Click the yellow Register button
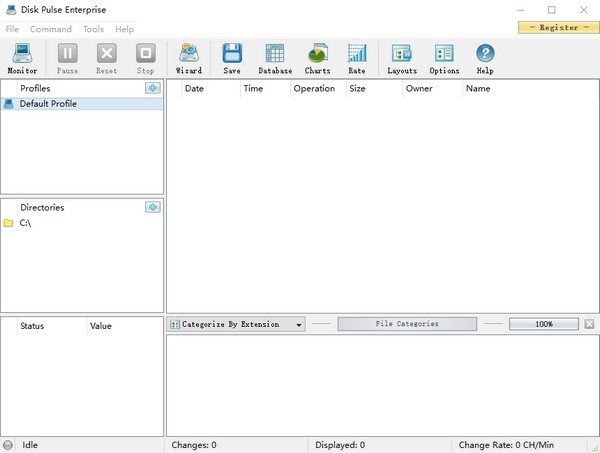This screenshot has height=453, width=600. coord(558,28)
